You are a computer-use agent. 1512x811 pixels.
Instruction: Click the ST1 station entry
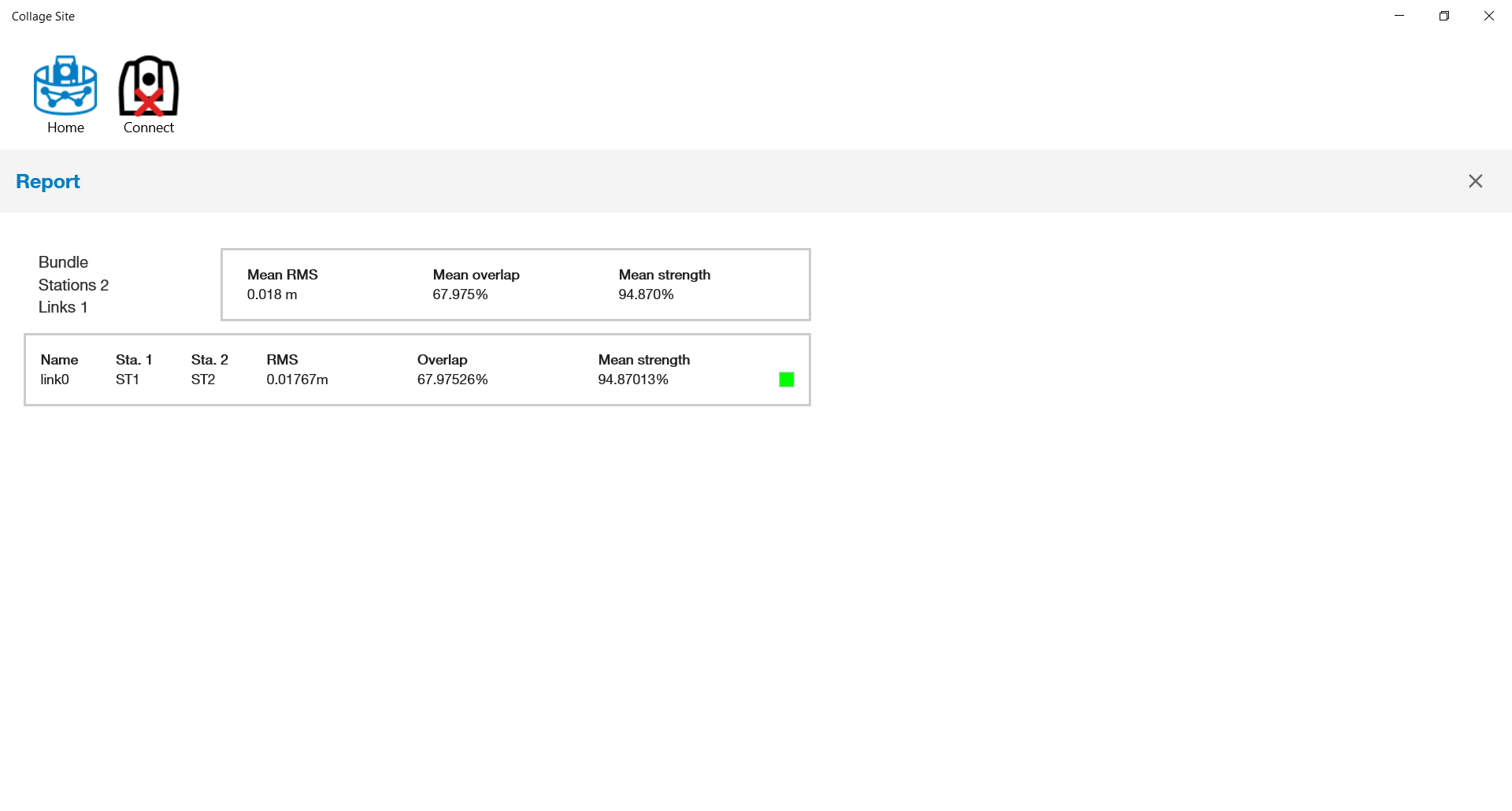(128, 380)
